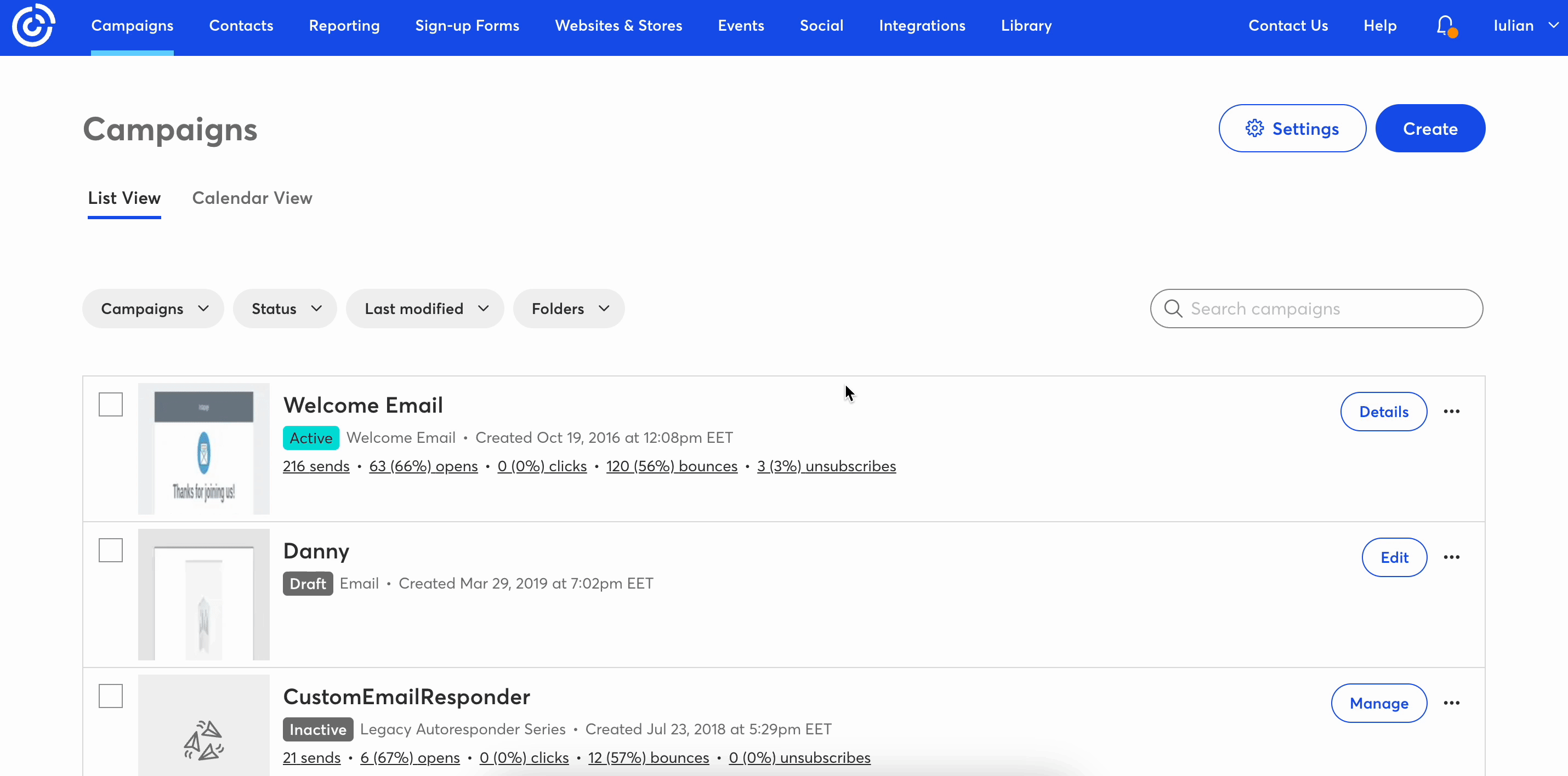This screenshot has height=776, width=1568.
Task: Expand the Last modified sort dropdown
Action: (425, 309)
